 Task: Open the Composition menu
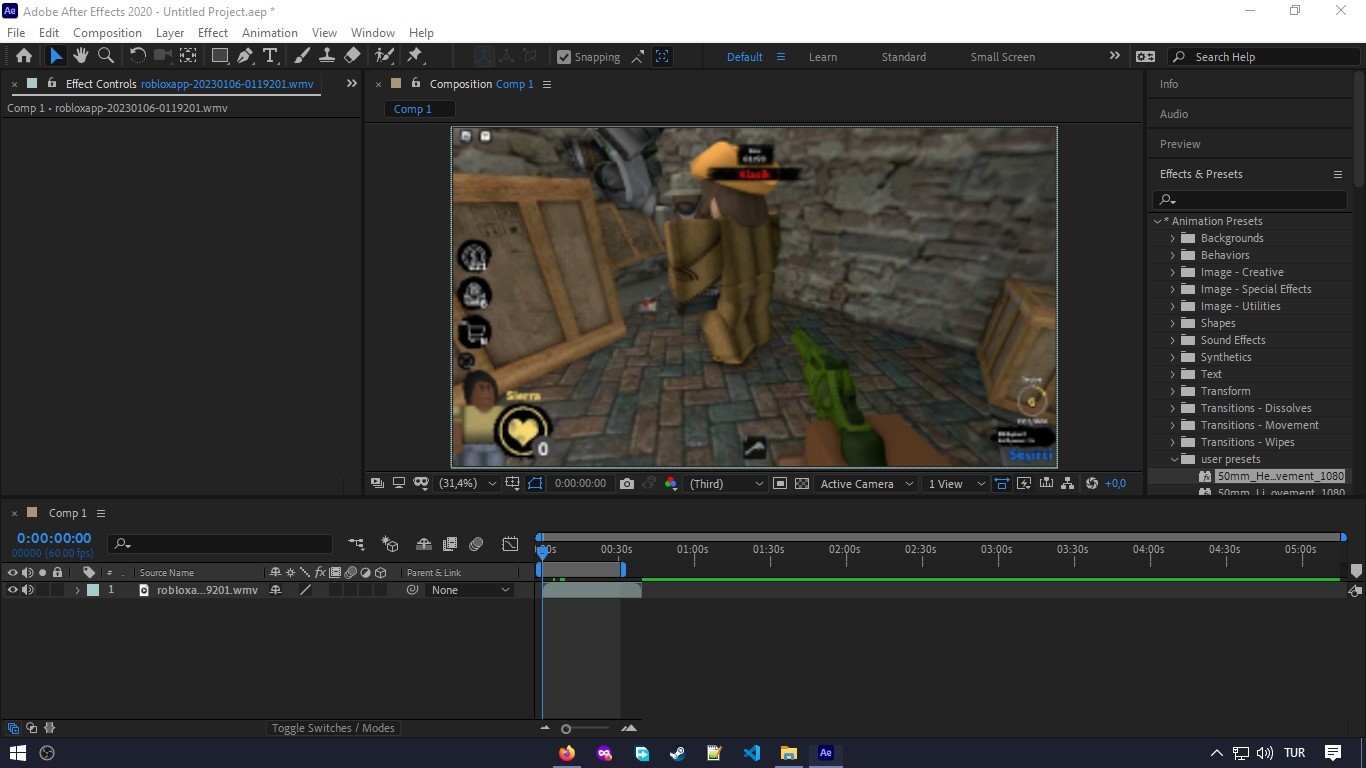pos(107,32)
